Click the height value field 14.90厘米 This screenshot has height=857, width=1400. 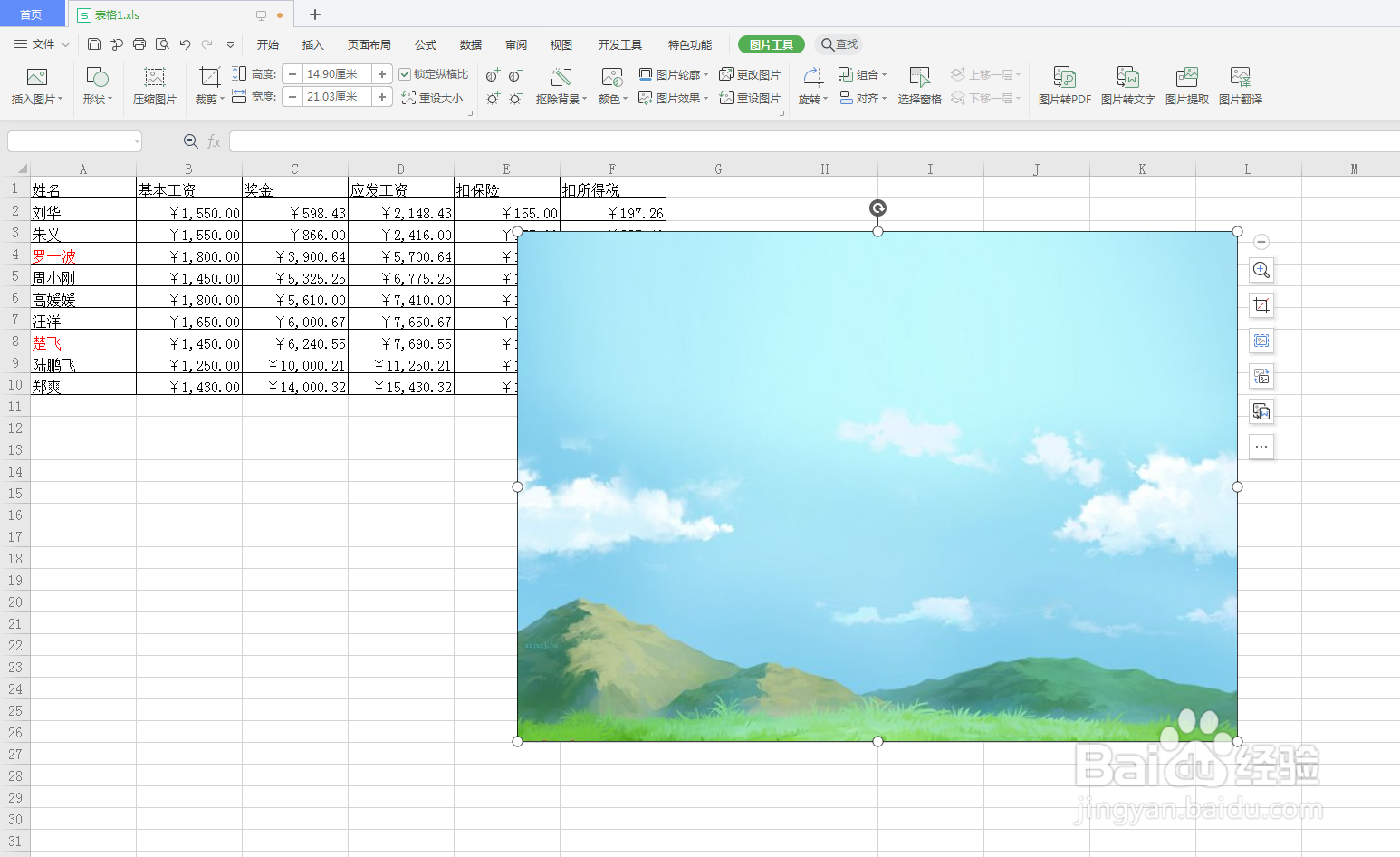pyautogui.click(x=337, y=74)
